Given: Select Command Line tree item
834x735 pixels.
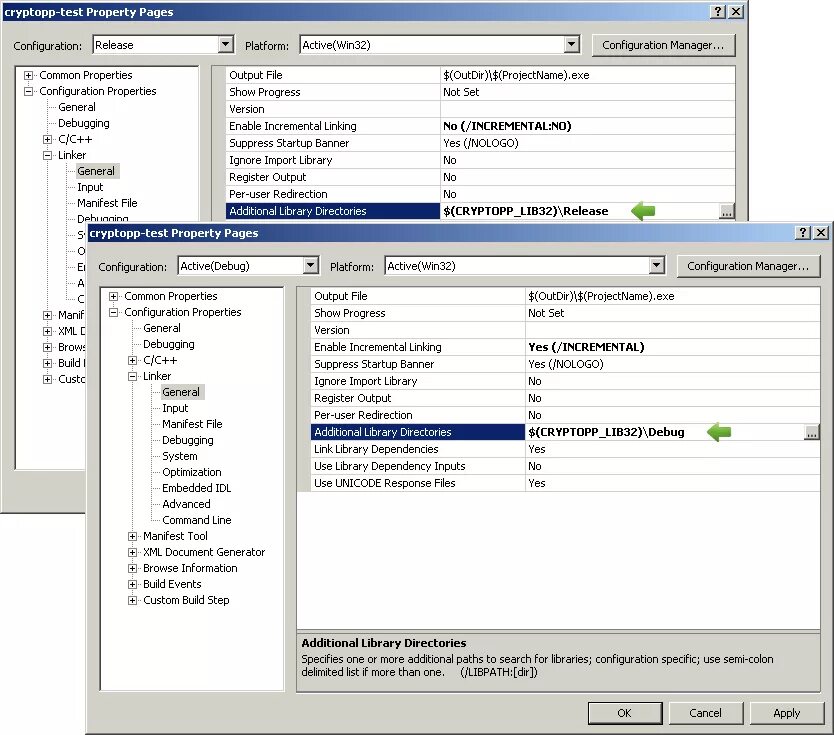Looking at the screenshot, I should pos(196,520).
